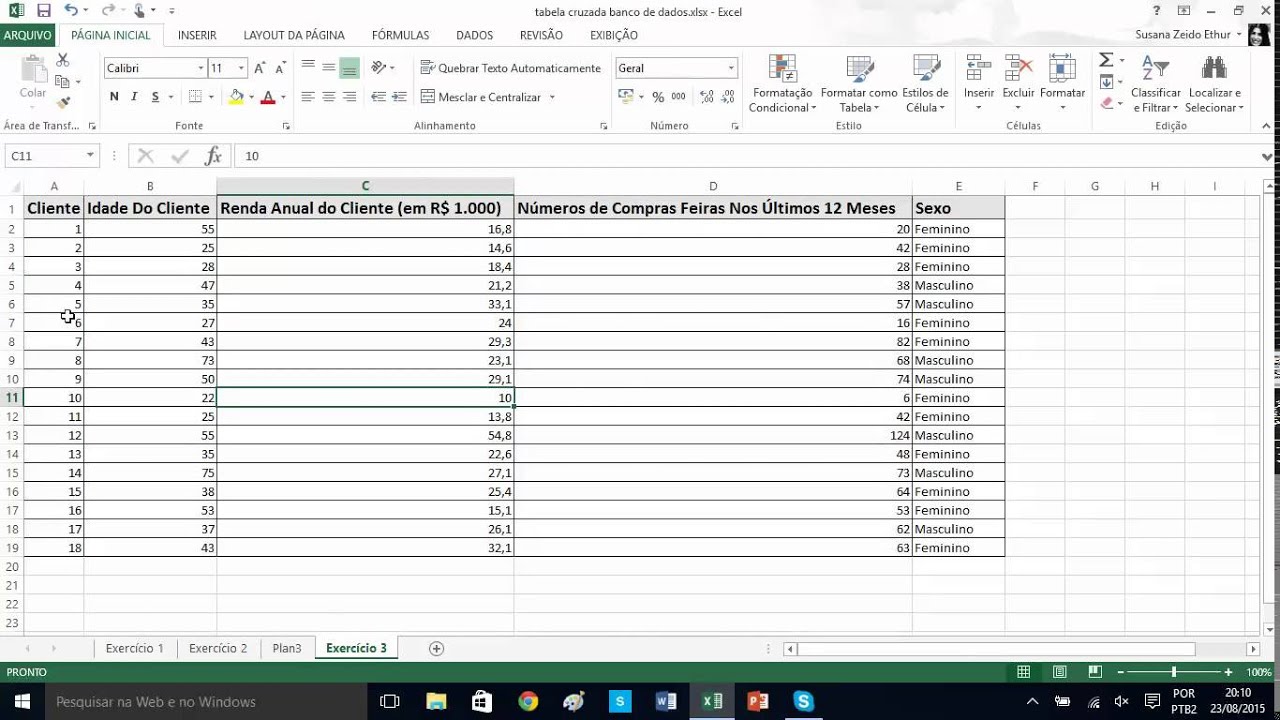
Task: Click the Insert Function fx button
Action: point(213,156)
